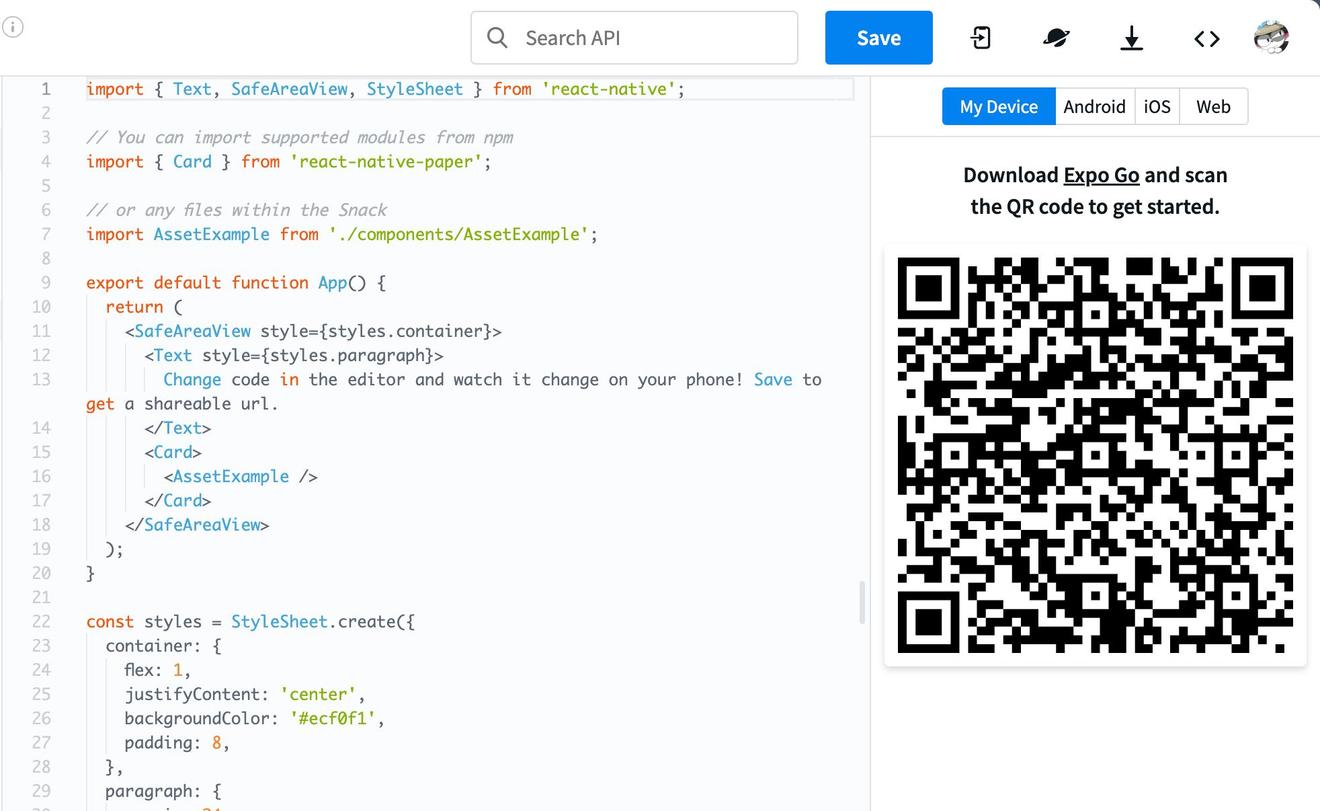The width and height of the screenshot is (1320, 811).
Task: Switch to the Android preview tab
Action: click(1094, 107)
